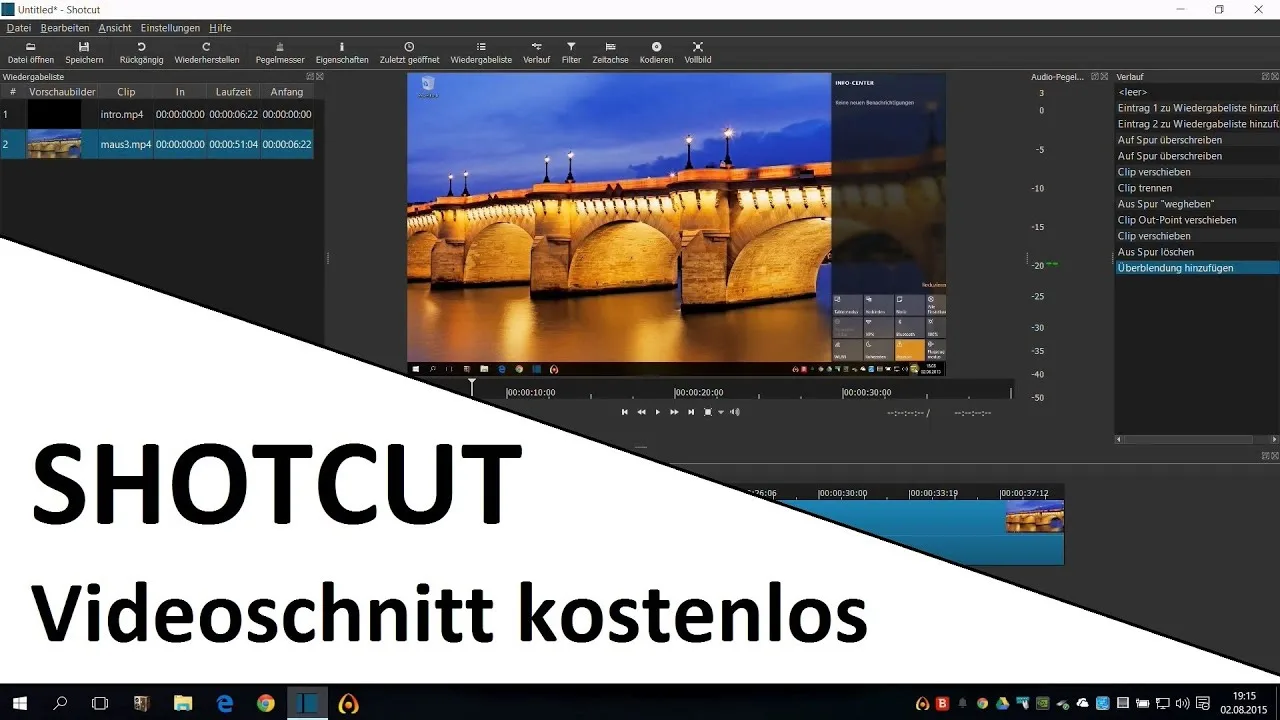1280x720 pixels.
Task: Open the Filter panel from toolbar
Action: coord(571,52)
